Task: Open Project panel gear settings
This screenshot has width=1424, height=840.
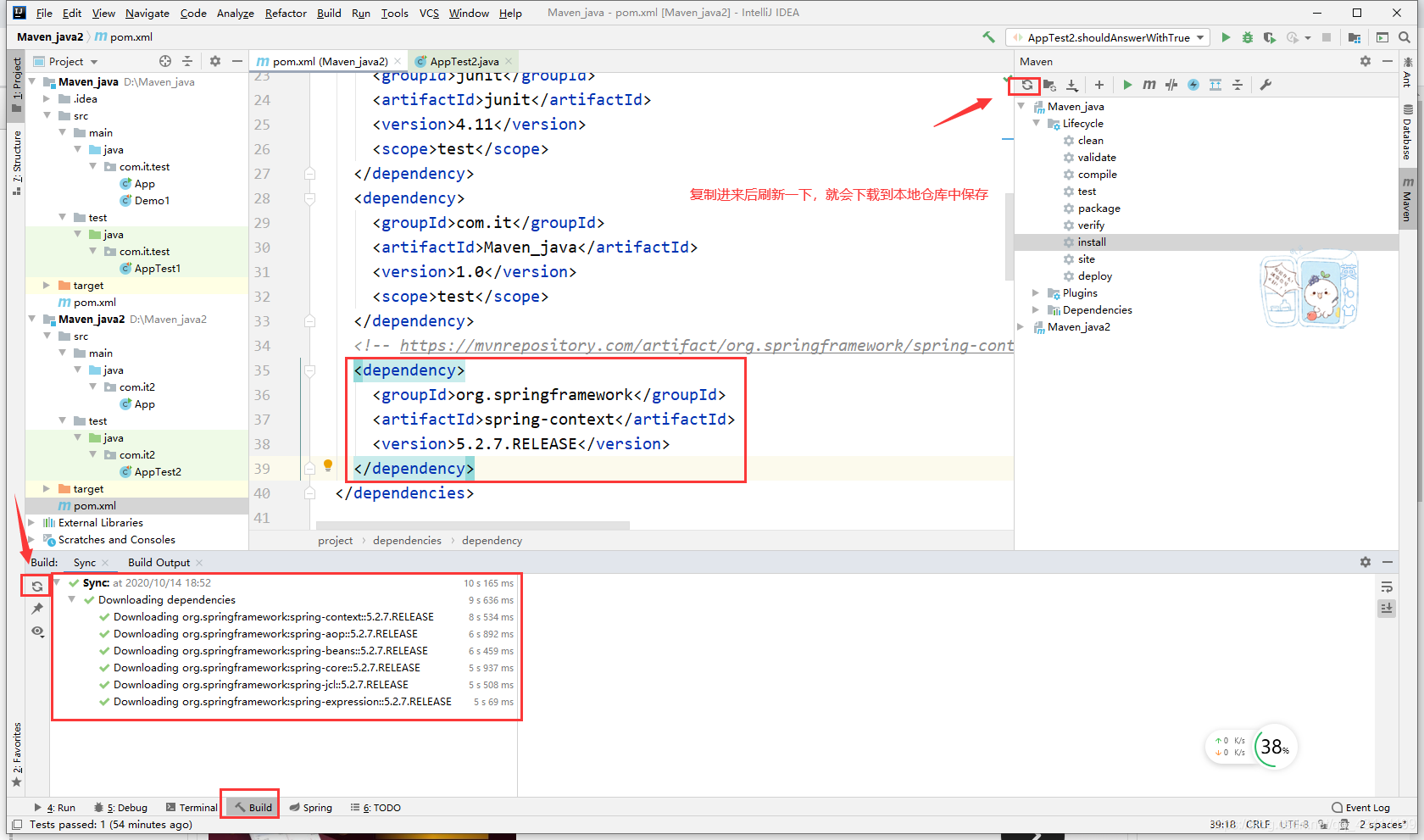Action: [x=215, y=61]
